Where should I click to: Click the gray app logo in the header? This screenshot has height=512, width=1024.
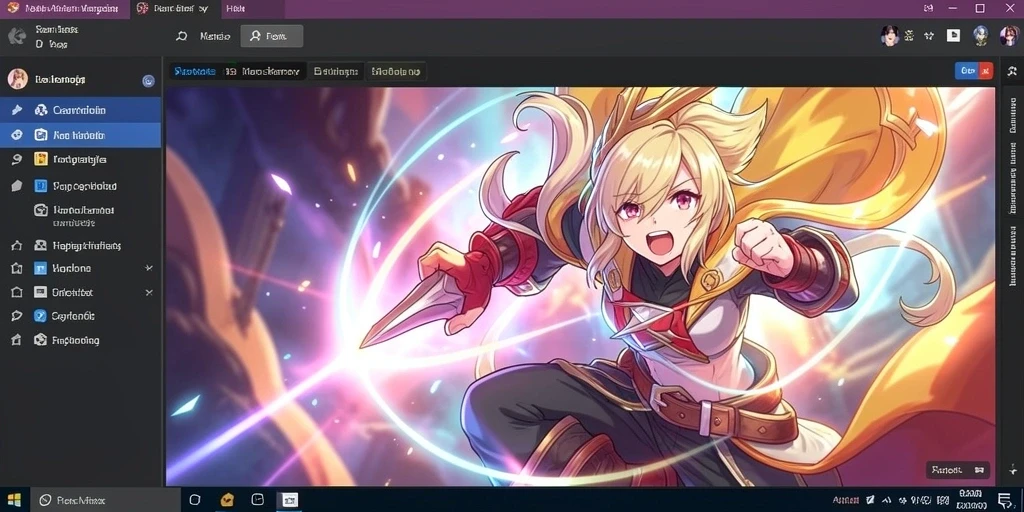click(x=17, y=37)
